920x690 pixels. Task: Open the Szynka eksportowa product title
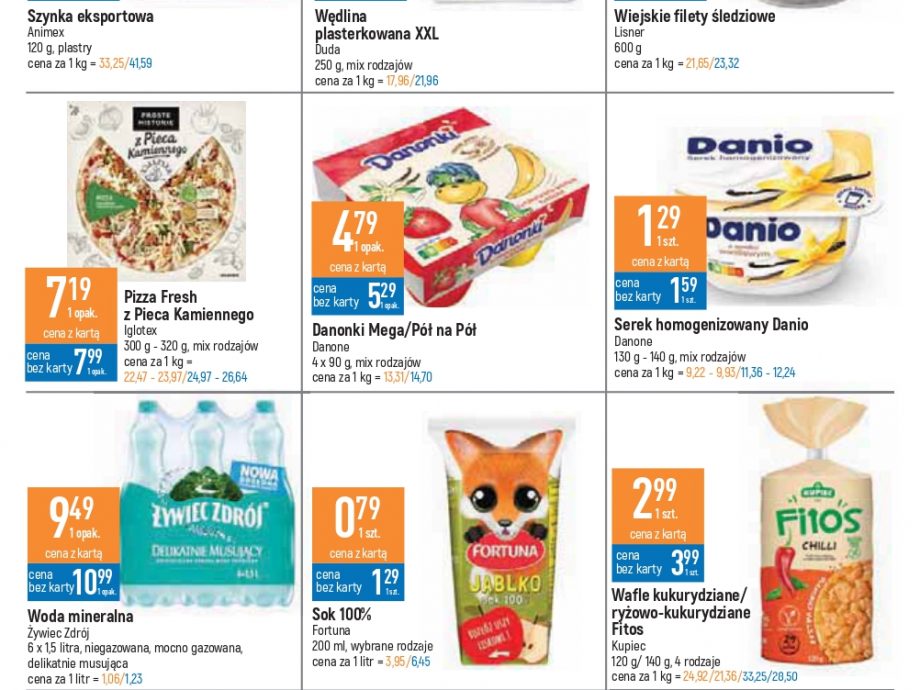90,16
